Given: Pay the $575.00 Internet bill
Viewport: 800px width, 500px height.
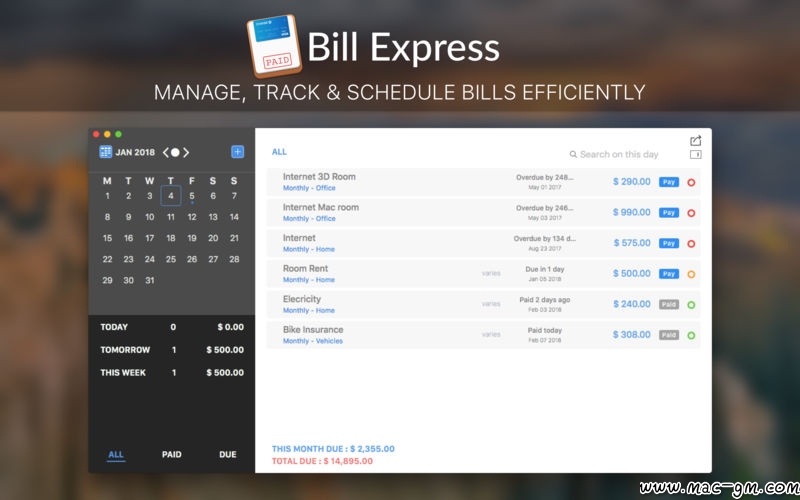Looking at the screenshot, I should (669, 243).
